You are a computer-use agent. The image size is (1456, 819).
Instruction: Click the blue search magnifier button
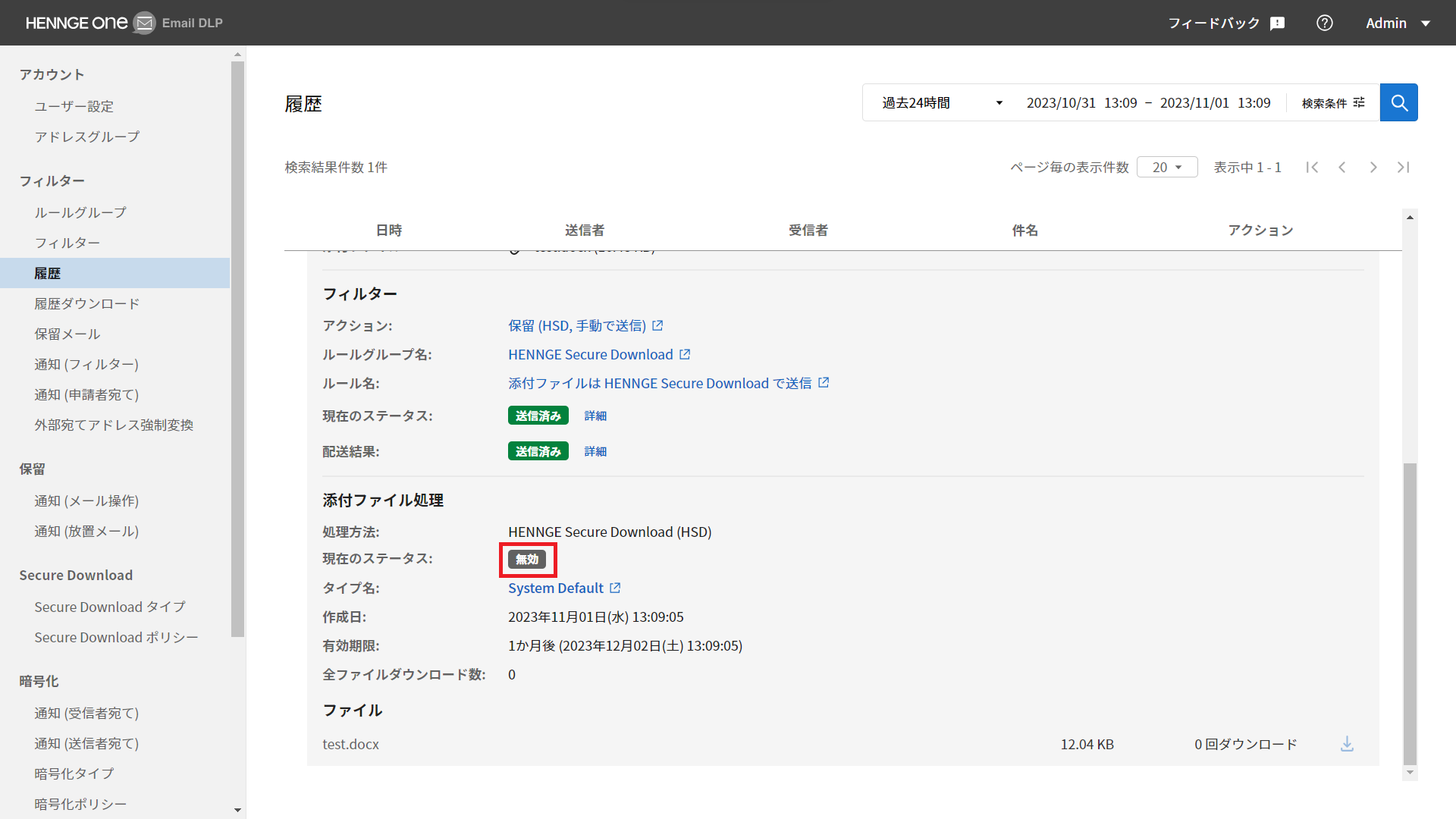tap(1398, 102)
